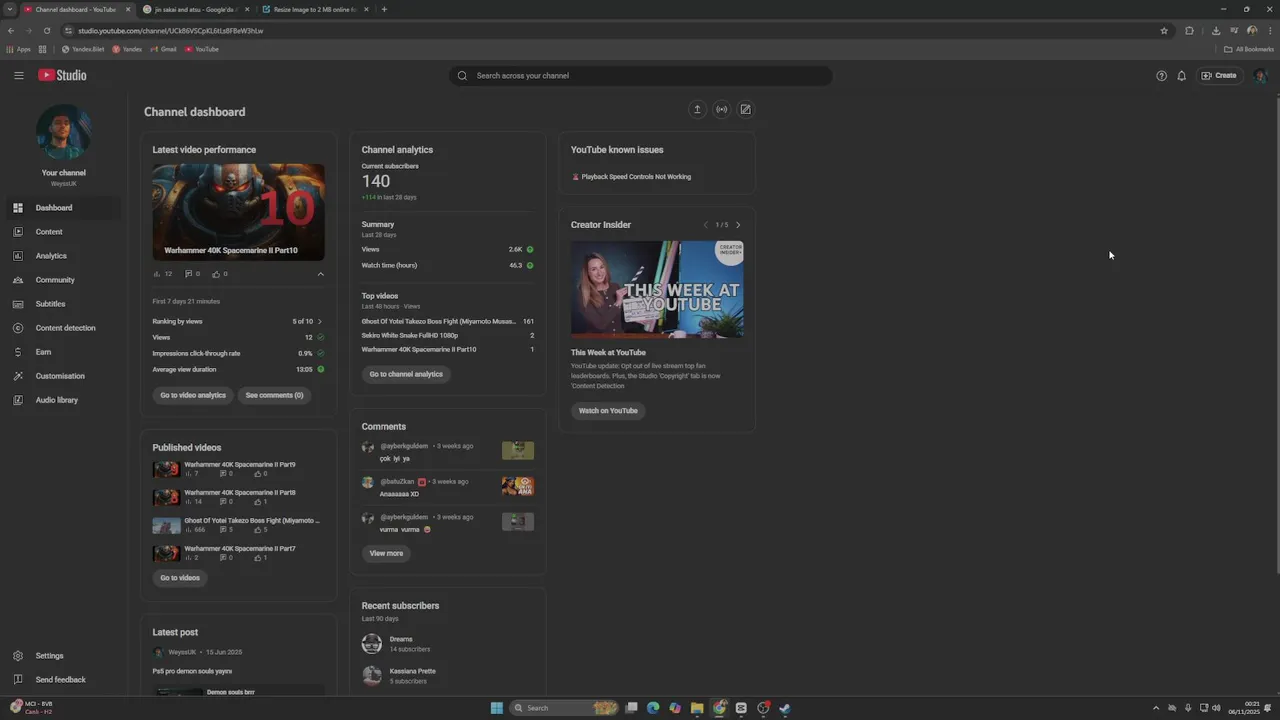Open This Week at YouTube video thumbnail
The width and height of the screenshot is (1280, 720).
point(657,289)
